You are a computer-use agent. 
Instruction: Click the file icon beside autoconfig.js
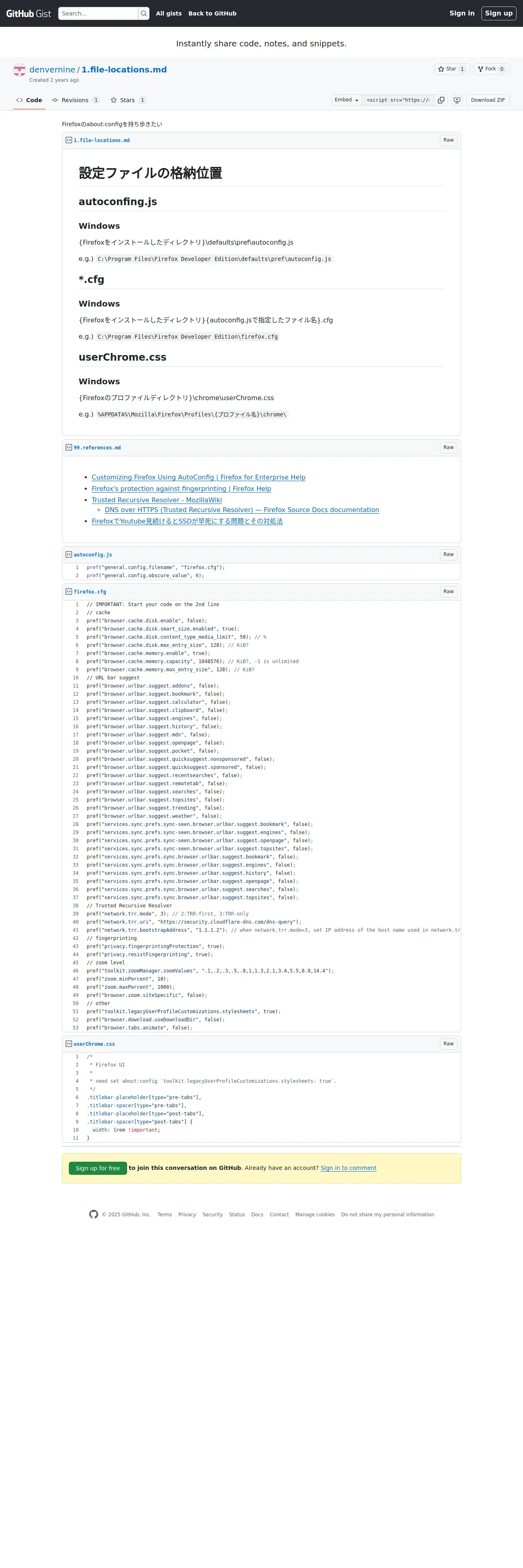pos(69,555)
